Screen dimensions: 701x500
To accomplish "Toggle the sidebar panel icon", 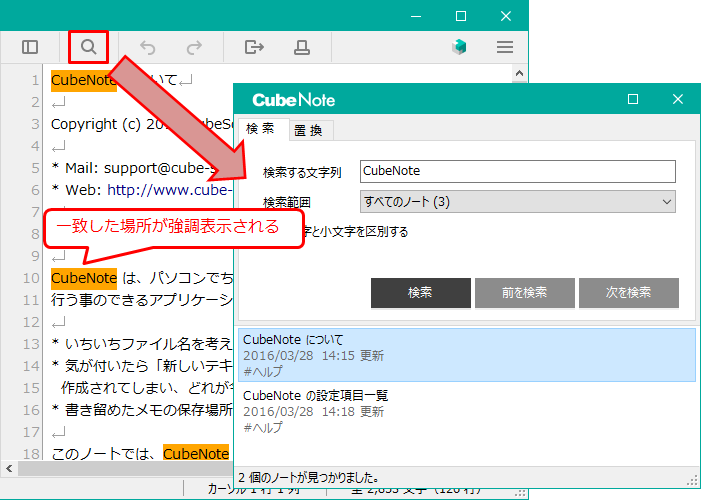I will tap(30, 47).
